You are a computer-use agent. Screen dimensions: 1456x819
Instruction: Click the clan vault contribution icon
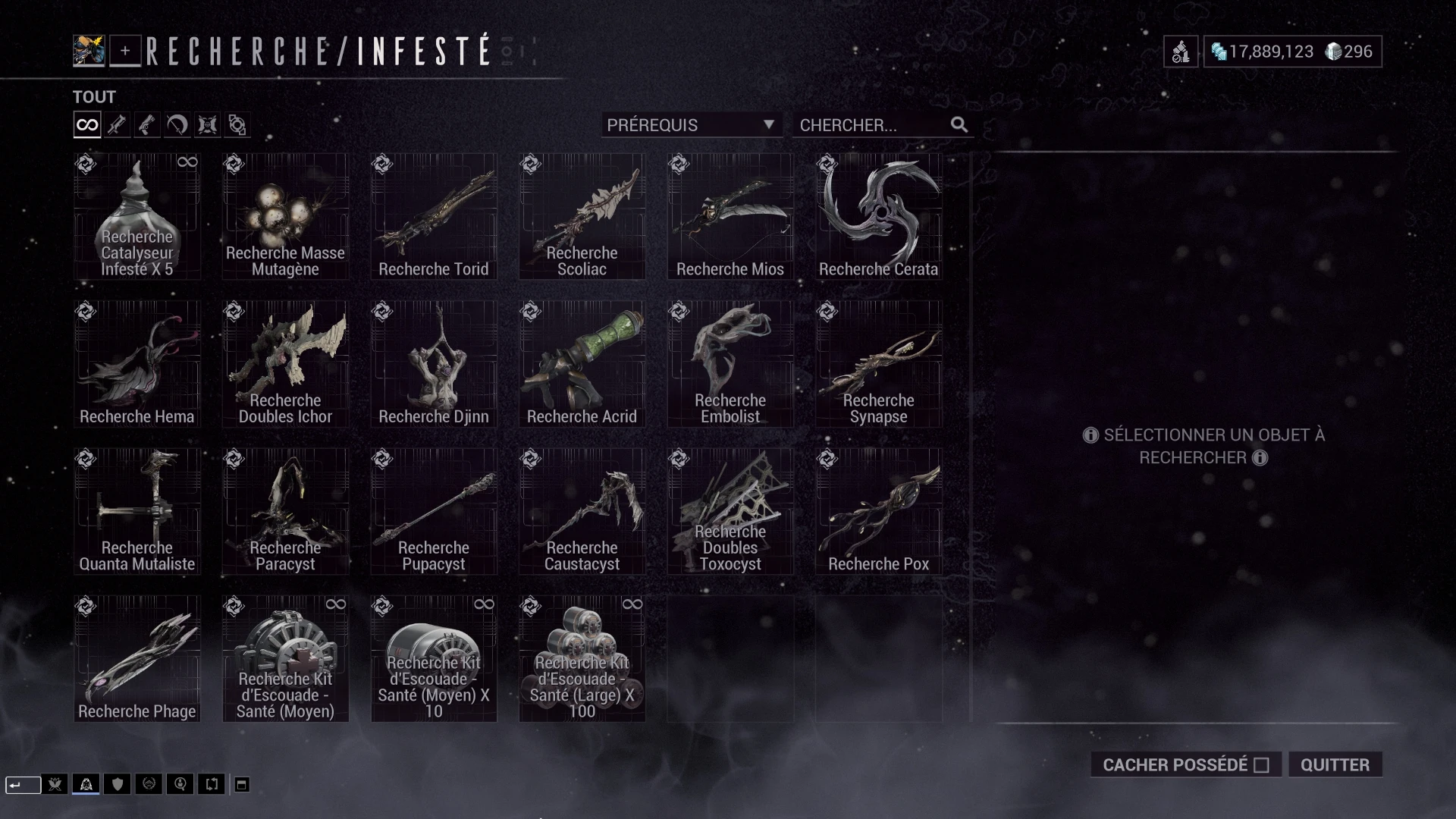(1181, 52)
